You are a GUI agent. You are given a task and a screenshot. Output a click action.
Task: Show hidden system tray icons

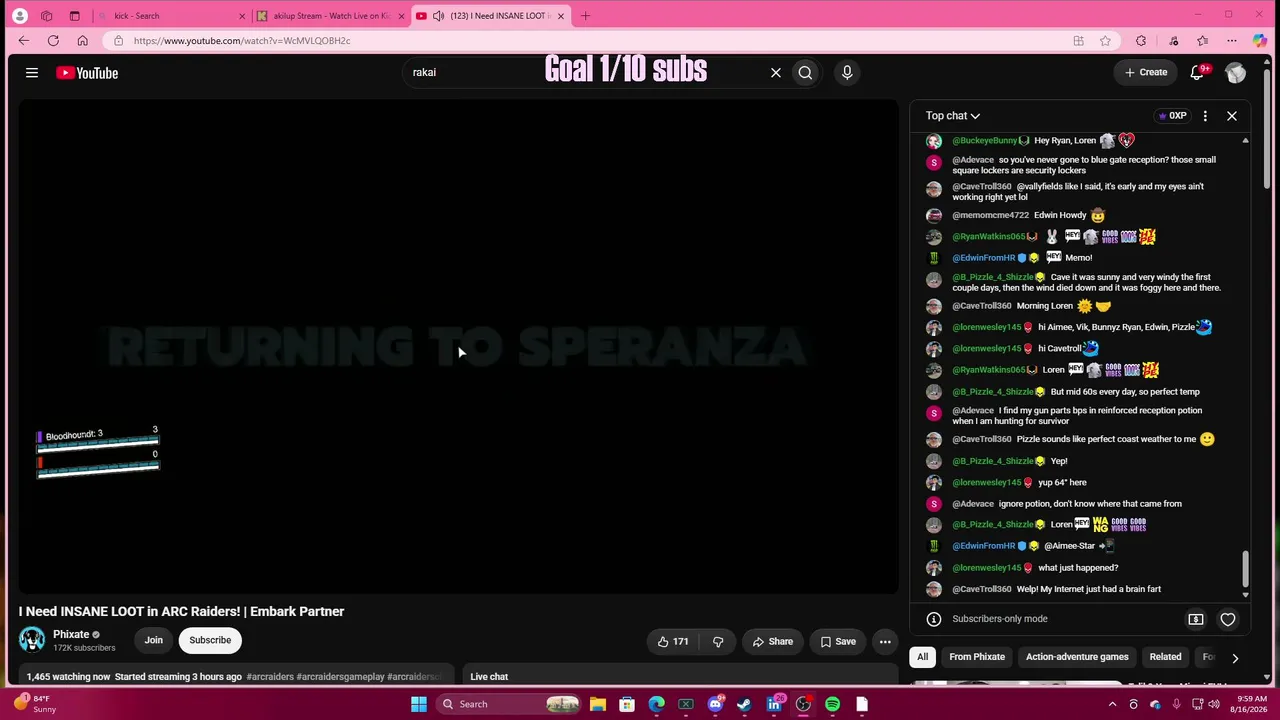point(1111,704)
